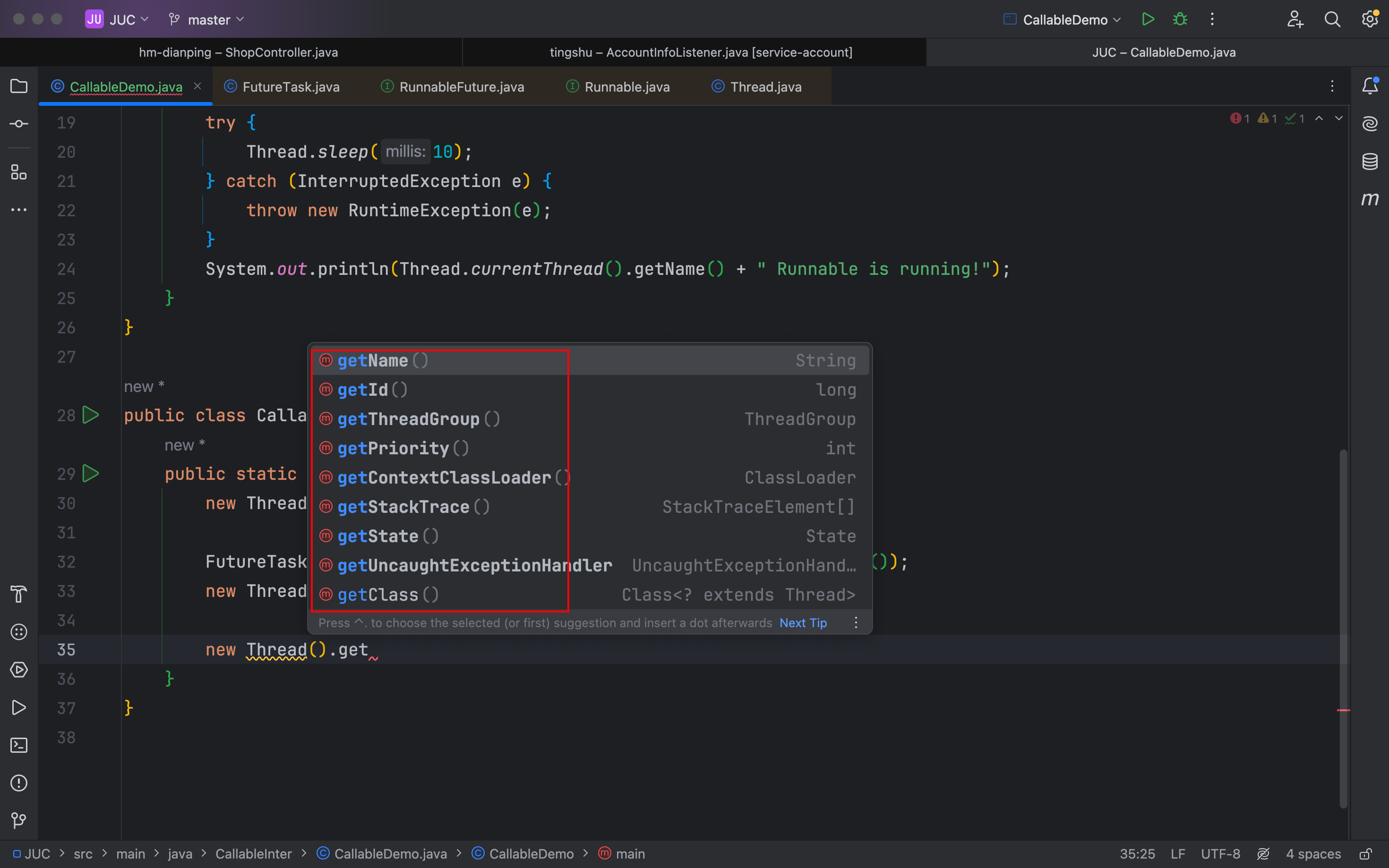
Task: Choose getThreadGroup() completion suggestion
Action: (590, 419)
